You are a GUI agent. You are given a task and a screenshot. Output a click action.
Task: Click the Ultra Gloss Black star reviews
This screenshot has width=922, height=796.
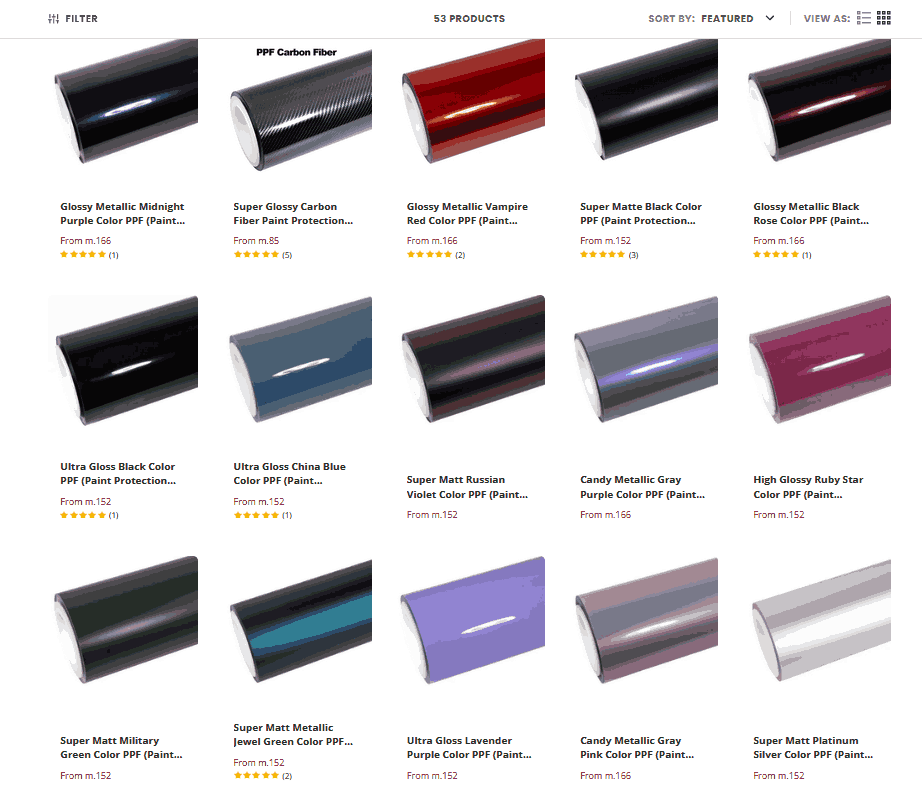[89, 515]
